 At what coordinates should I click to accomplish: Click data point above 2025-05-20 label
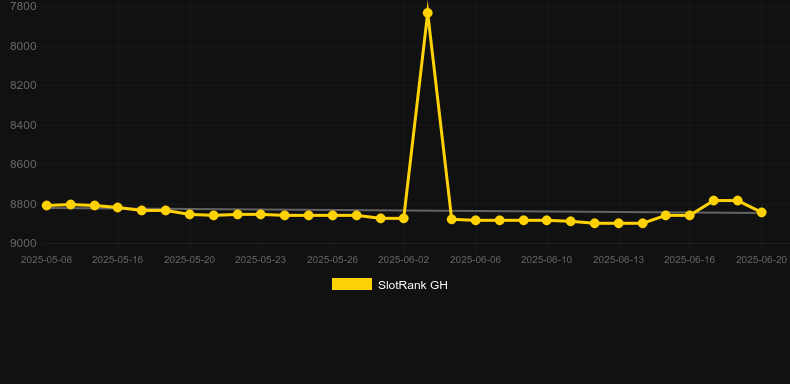pos(190,214)
